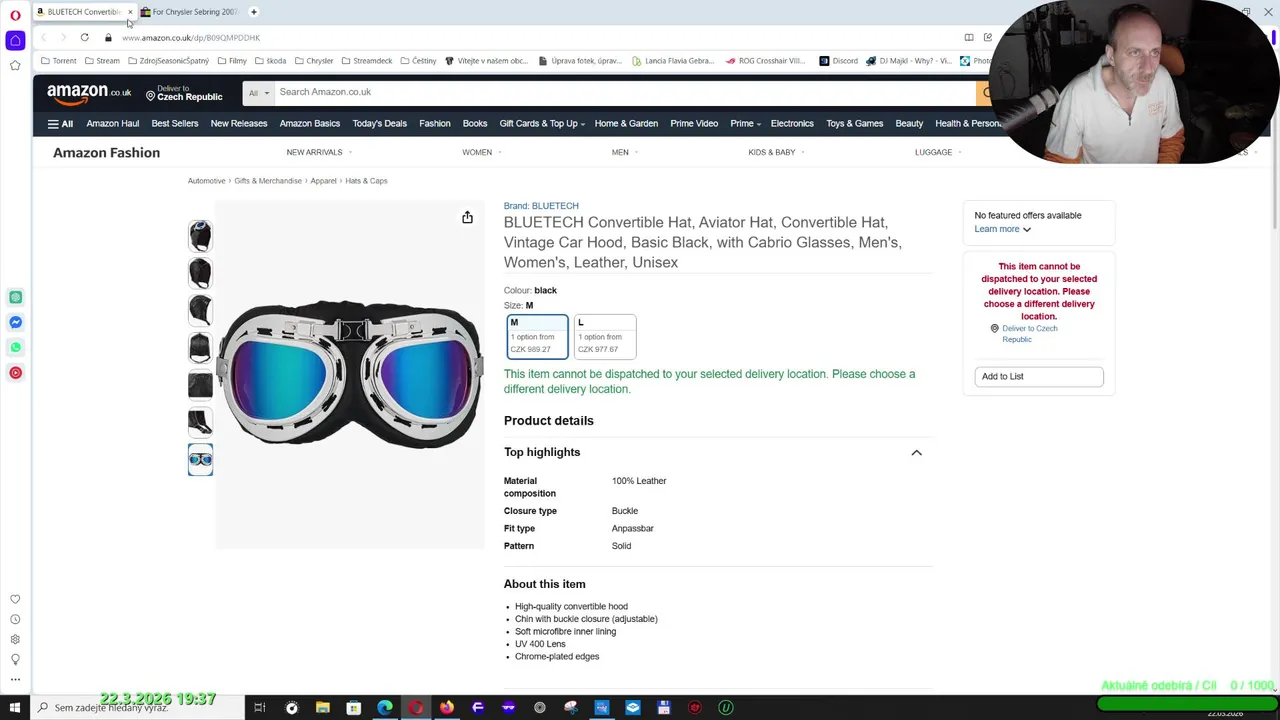The image size is (1280, 720).
Task: Open history clock icon in the sidebar
Action: (x=15, y=619)
